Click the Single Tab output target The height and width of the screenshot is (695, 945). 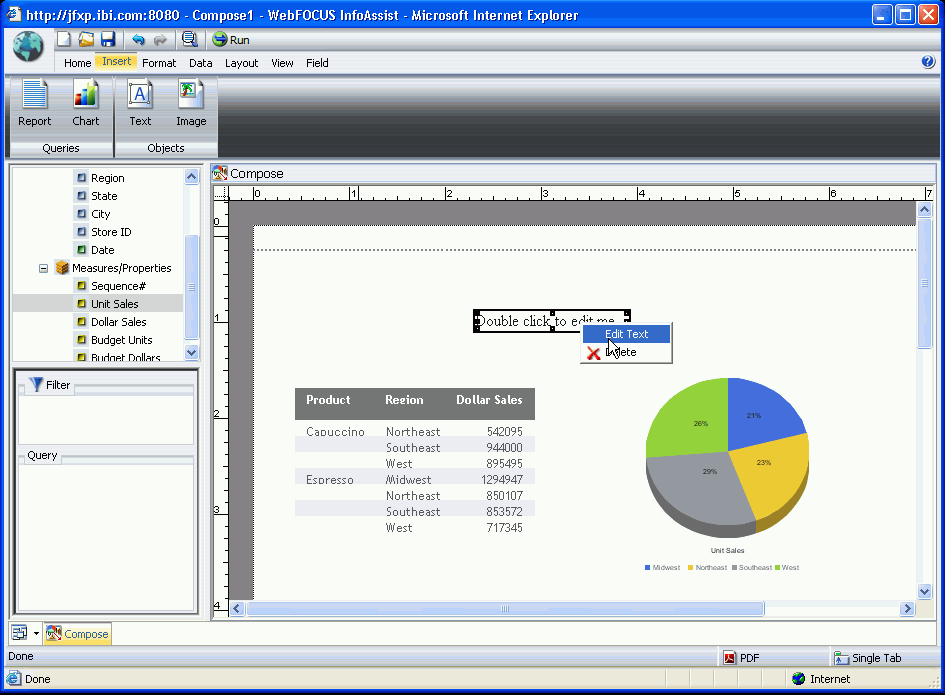867,658
